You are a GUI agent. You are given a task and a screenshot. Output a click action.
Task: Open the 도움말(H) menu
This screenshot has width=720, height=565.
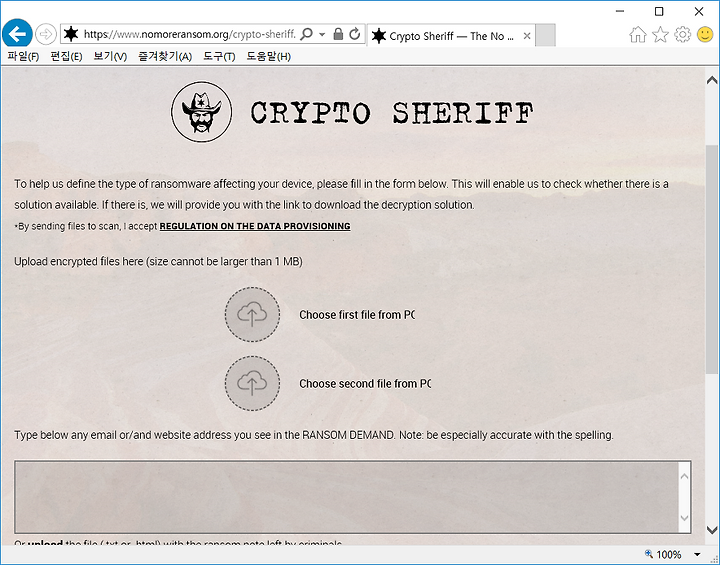coord(269,56)
